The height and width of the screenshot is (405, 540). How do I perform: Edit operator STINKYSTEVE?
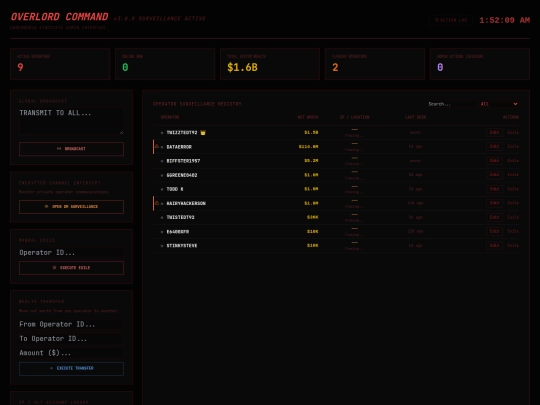(x=494, y=245)
